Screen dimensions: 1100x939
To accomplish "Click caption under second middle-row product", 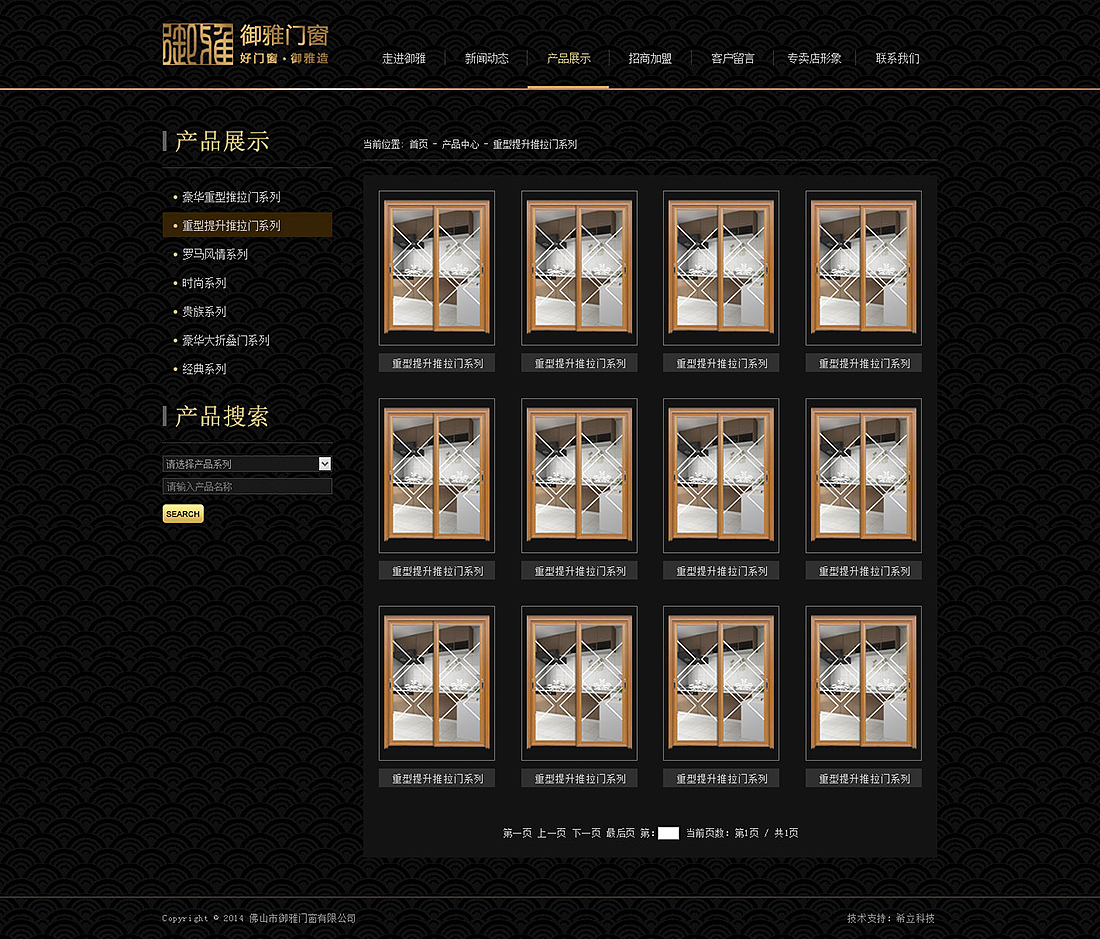I will click(579, 571).
